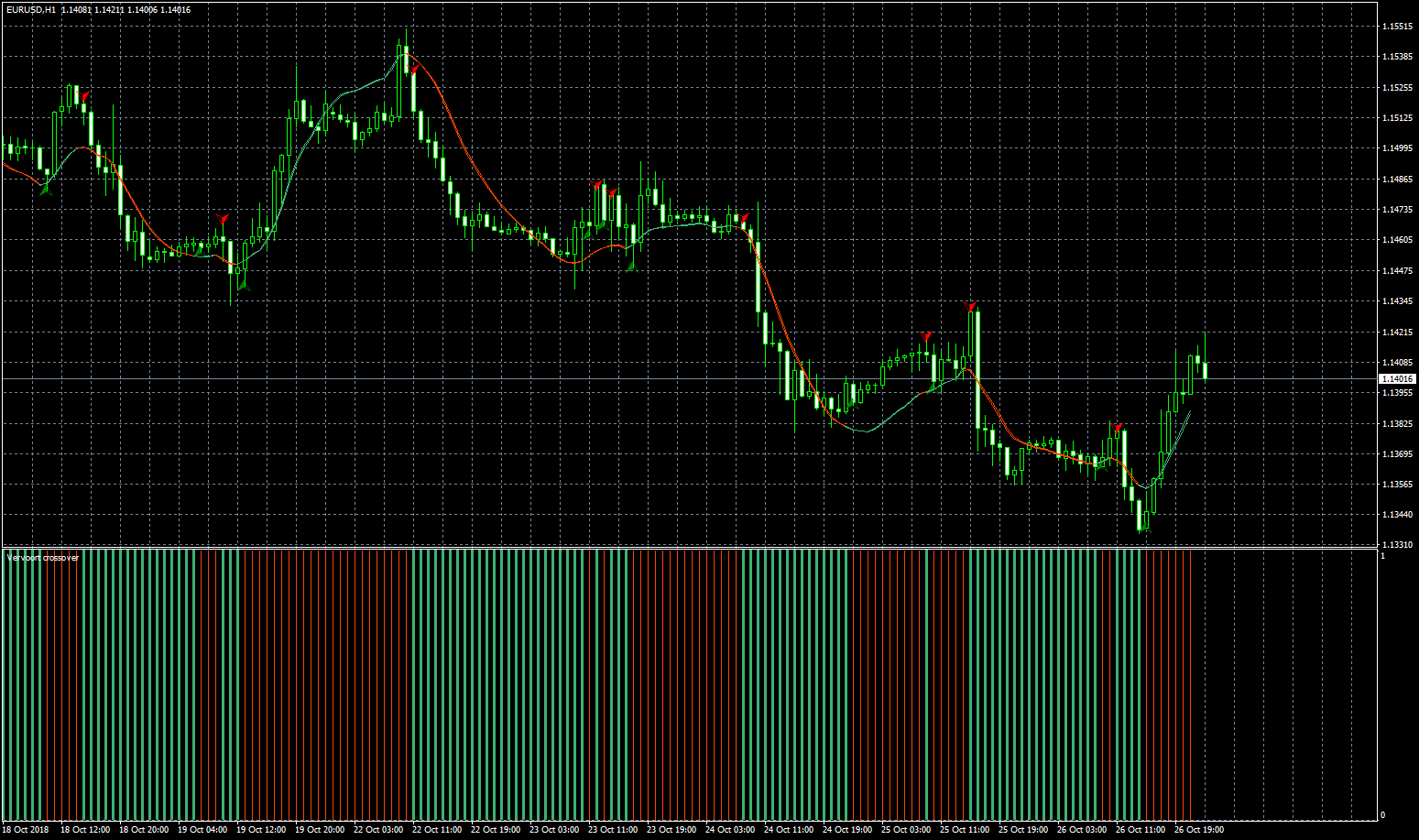Viewport: 1419px width, 840px height.
Task: Click the 1.14215 price axis label
Action: [1397, 333]
